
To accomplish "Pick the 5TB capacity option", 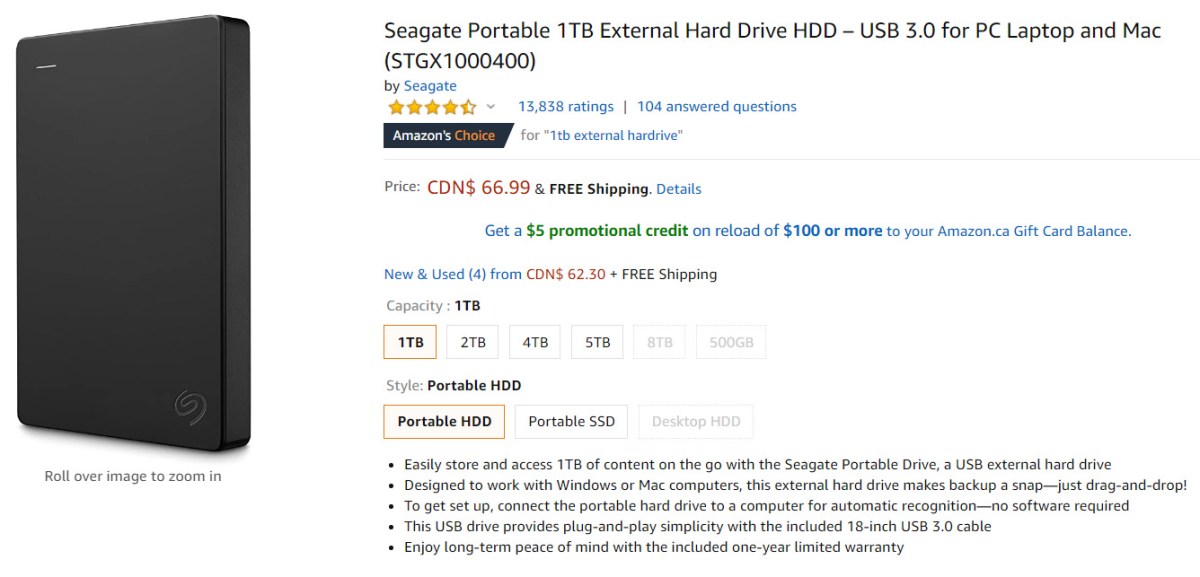I will coord(597,342).
